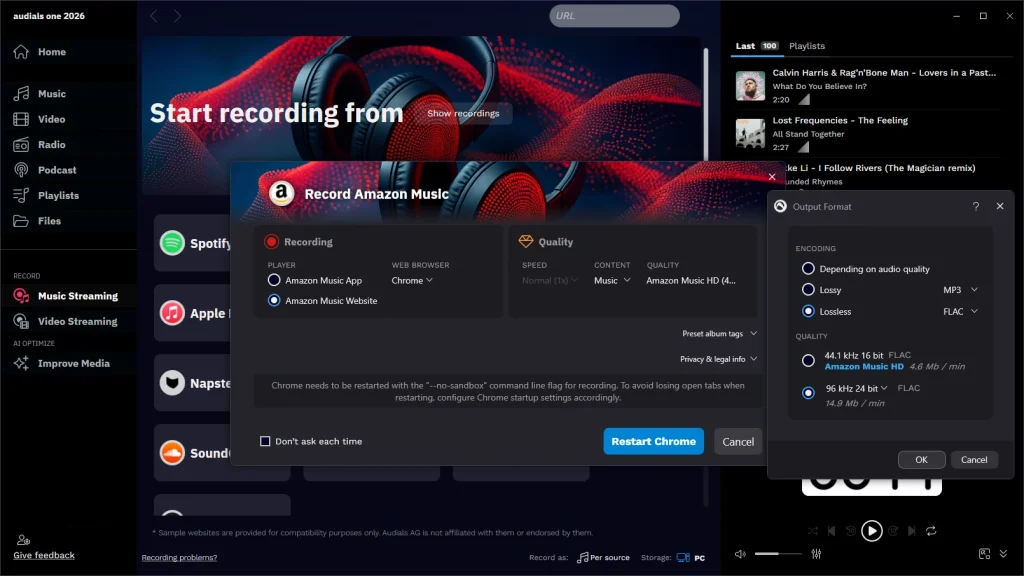Navigate back with the left arrow
Viewport: 1024px width, 576px height.
[x=154, y=16]
